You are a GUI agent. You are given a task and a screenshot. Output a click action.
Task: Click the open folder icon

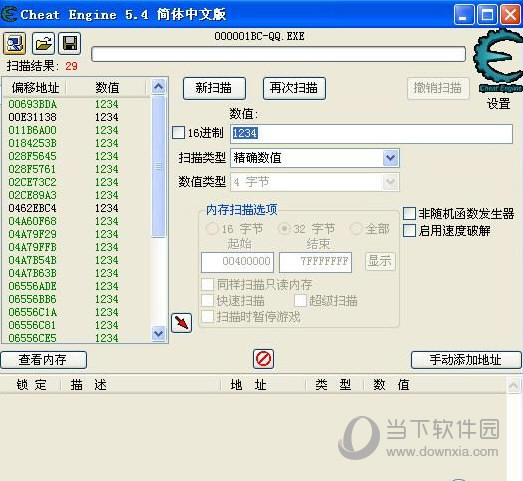tap(43, 43)
